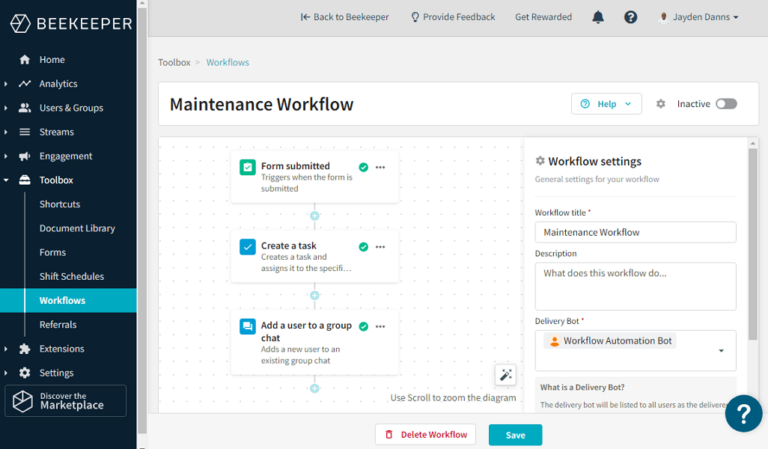Select Workflows in the sidebar

coord(69,301)
